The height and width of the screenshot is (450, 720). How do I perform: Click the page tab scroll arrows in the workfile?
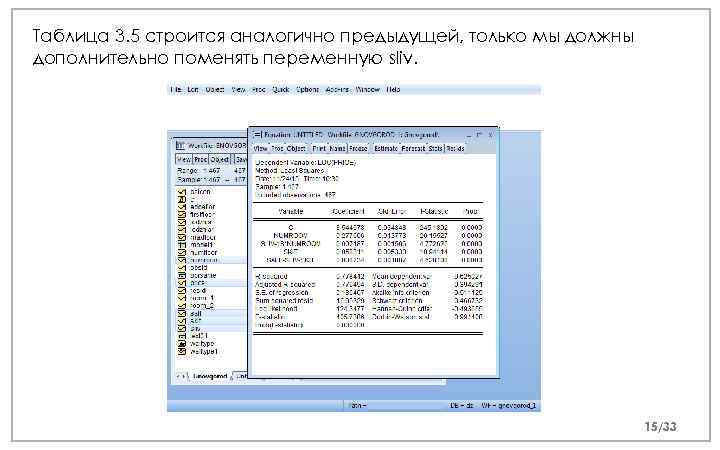point(182,376)
